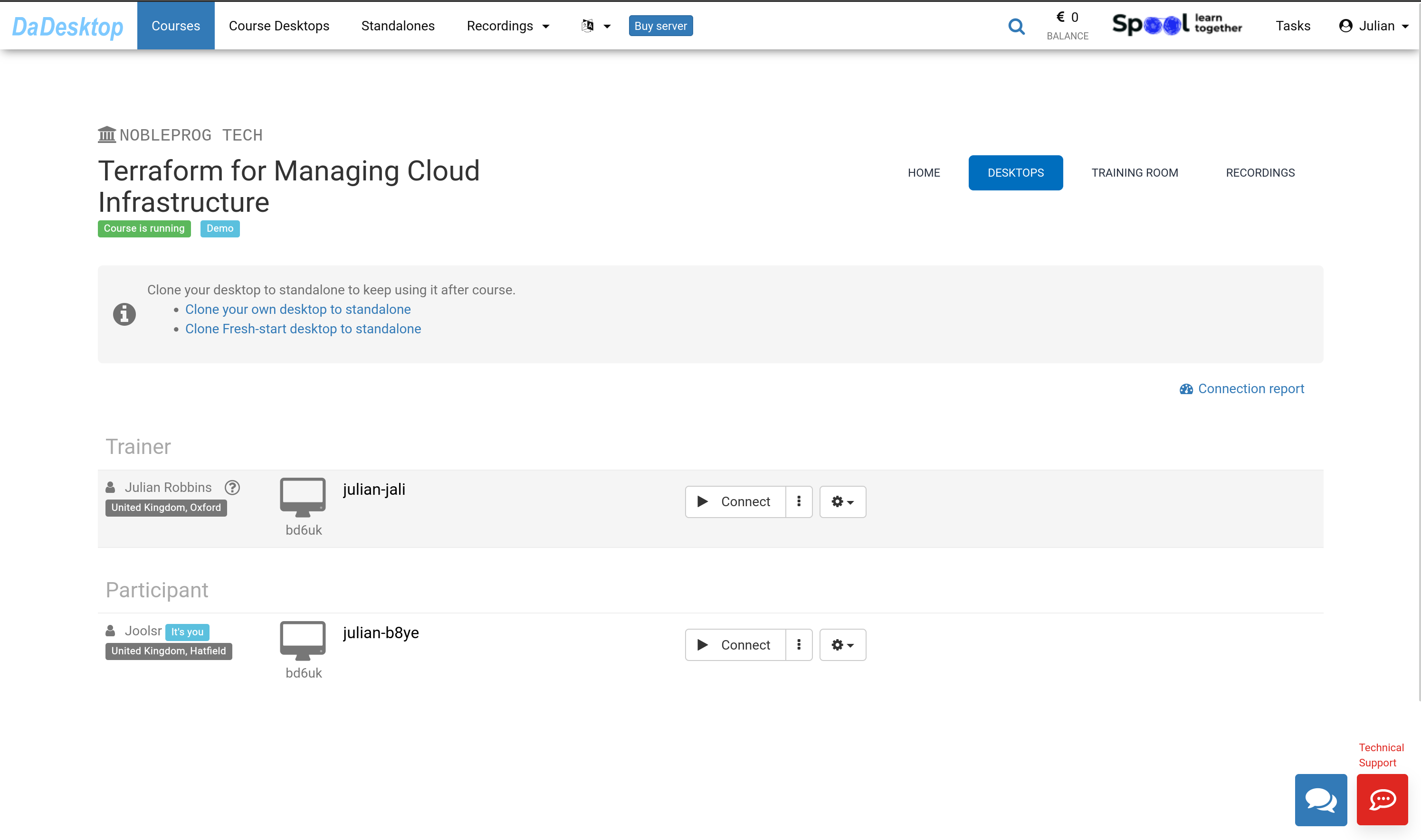Open the Course Desktops menu item
1421x840 pixels.
279,26
